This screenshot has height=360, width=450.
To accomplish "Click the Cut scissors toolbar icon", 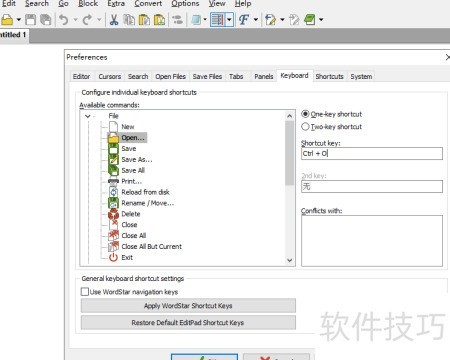I will (114, 20).
